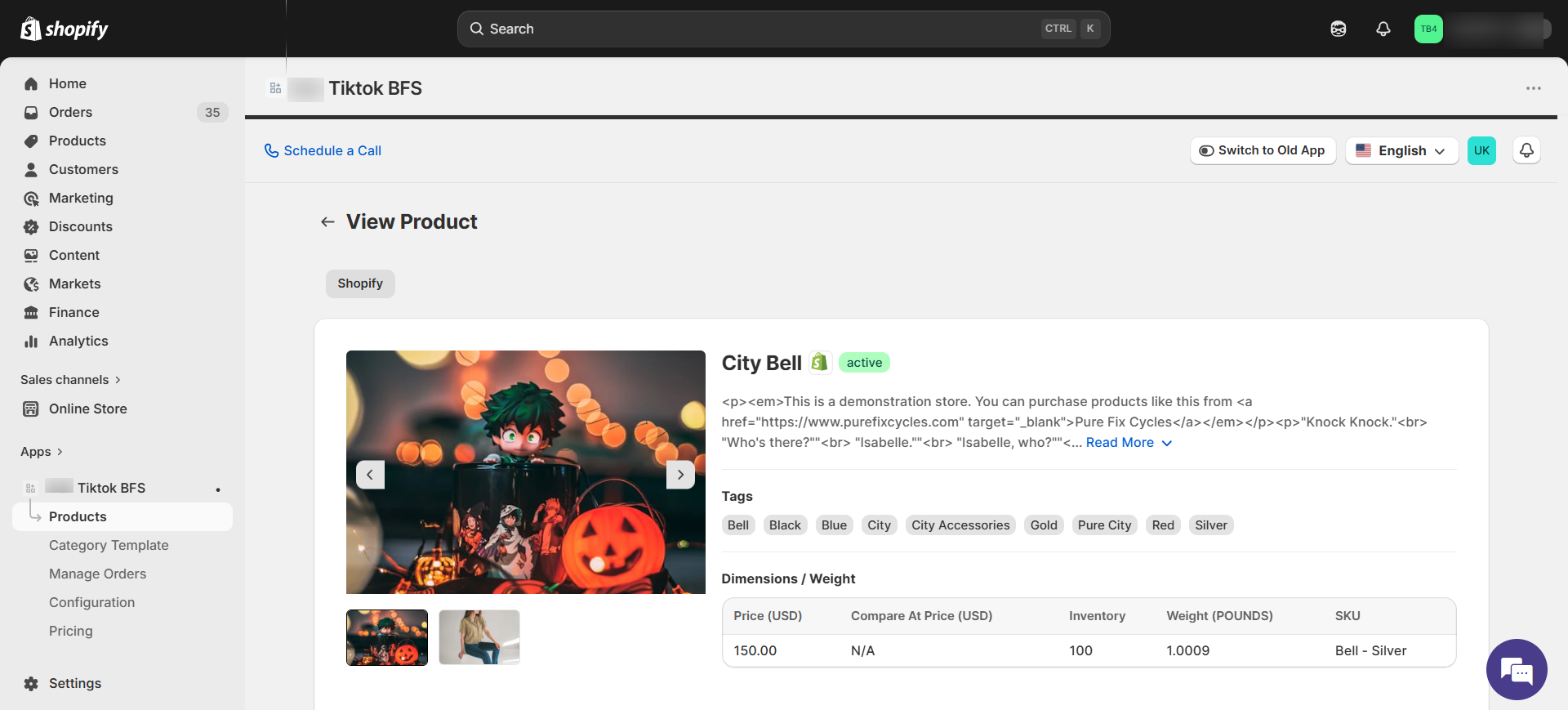The width and height of the screenshot is (1568, 710).
Task: Toggle Switch to Old App
Action: click(x=1262, y=150)
